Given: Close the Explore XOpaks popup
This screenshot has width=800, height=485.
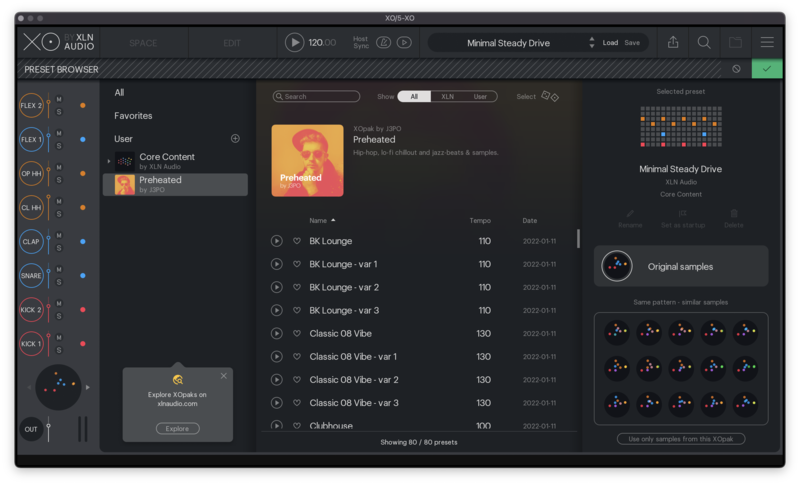Looking at the screenshot, I should pyautogui.click(x=223, y=376).
